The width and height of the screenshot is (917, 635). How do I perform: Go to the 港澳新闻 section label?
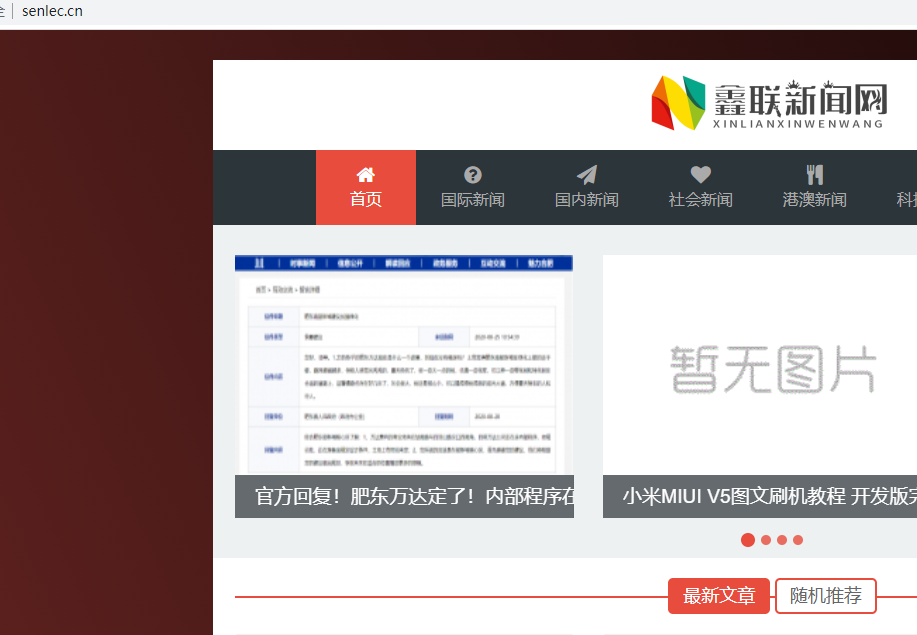[x=814, y=200]
